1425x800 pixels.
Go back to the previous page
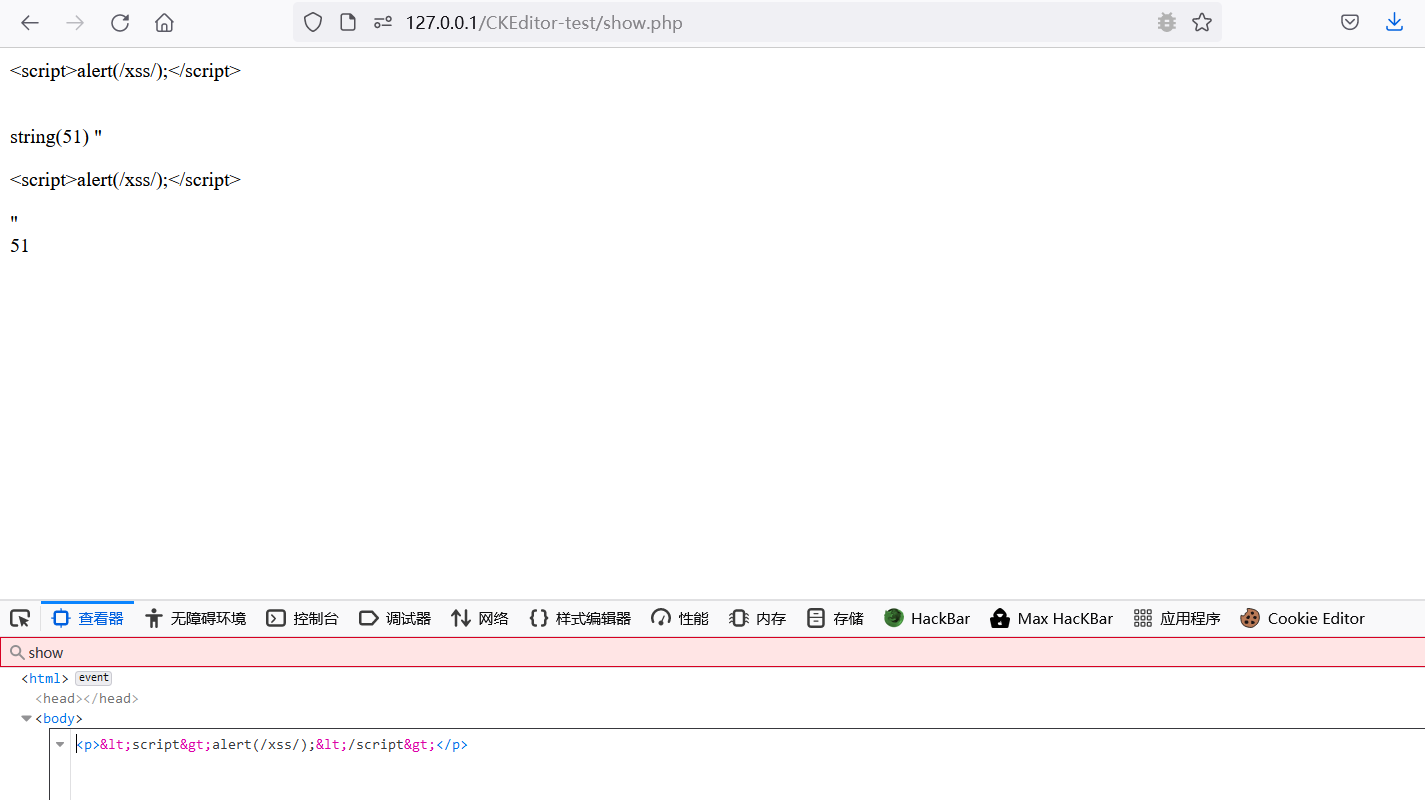click(29, 21)
